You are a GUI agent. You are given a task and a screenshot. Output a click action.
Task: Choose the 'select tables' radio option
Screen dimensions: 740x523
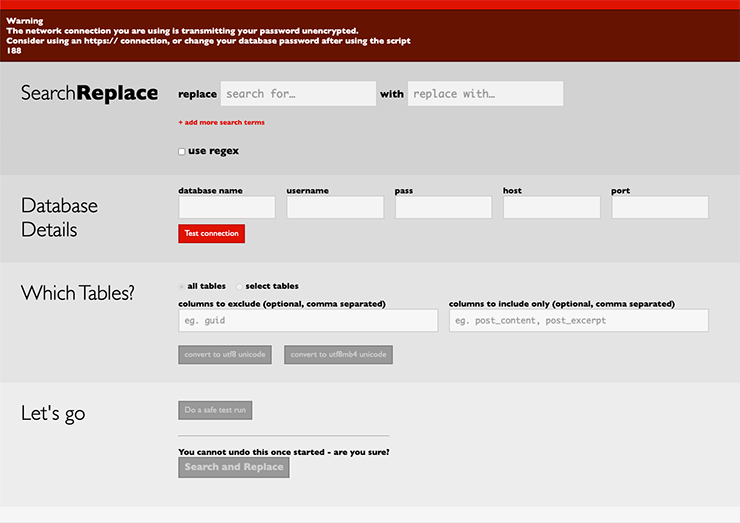(239, 286)
